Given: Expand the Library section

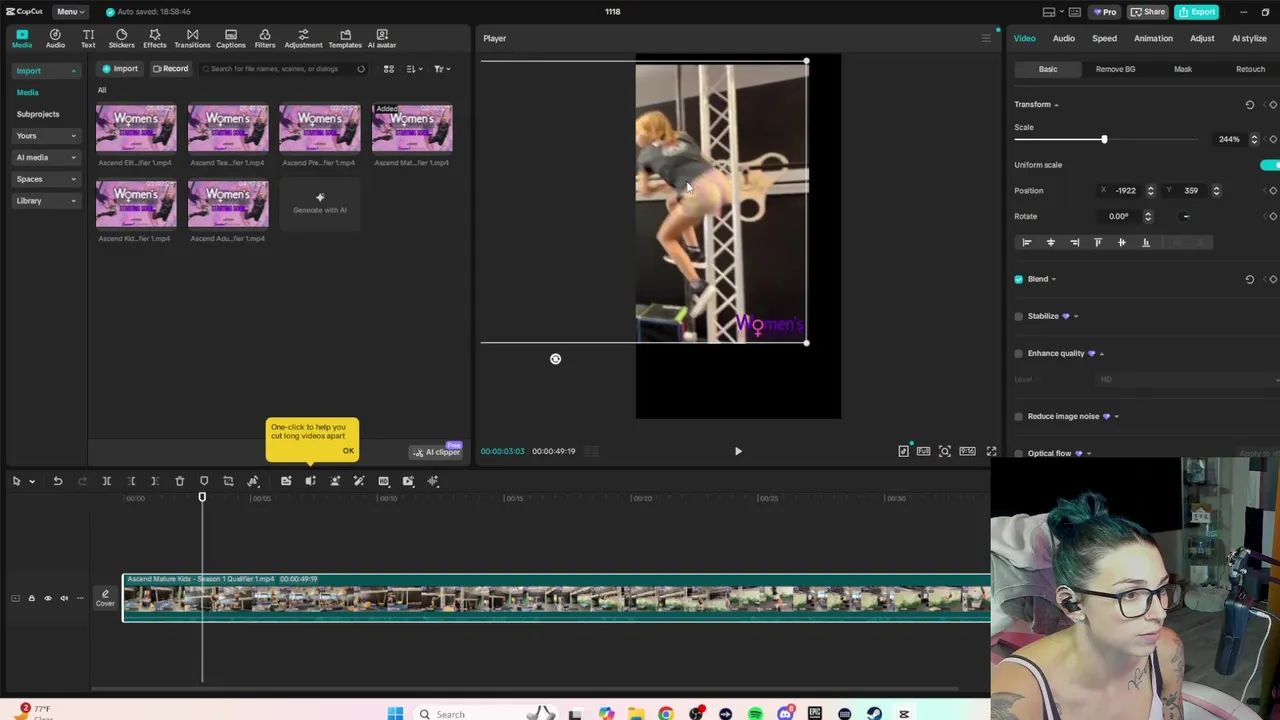Looking at the screenshot, I should [x=46, y=200].
